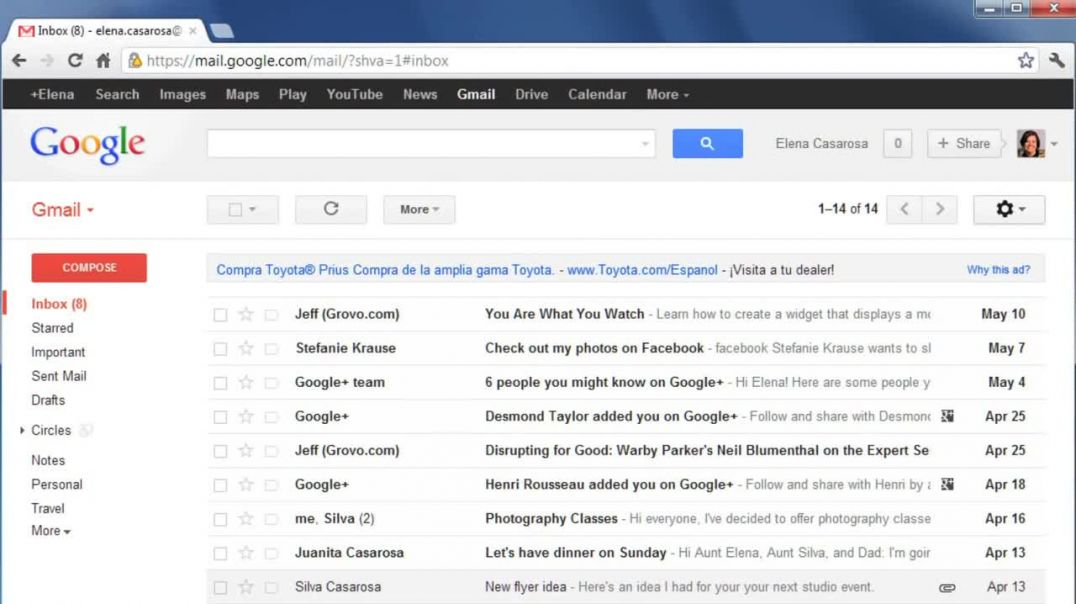Click Google+ icon on Henri Rousseau email
The height and width of the screenshot is (604, 1076).
point(947,484)
